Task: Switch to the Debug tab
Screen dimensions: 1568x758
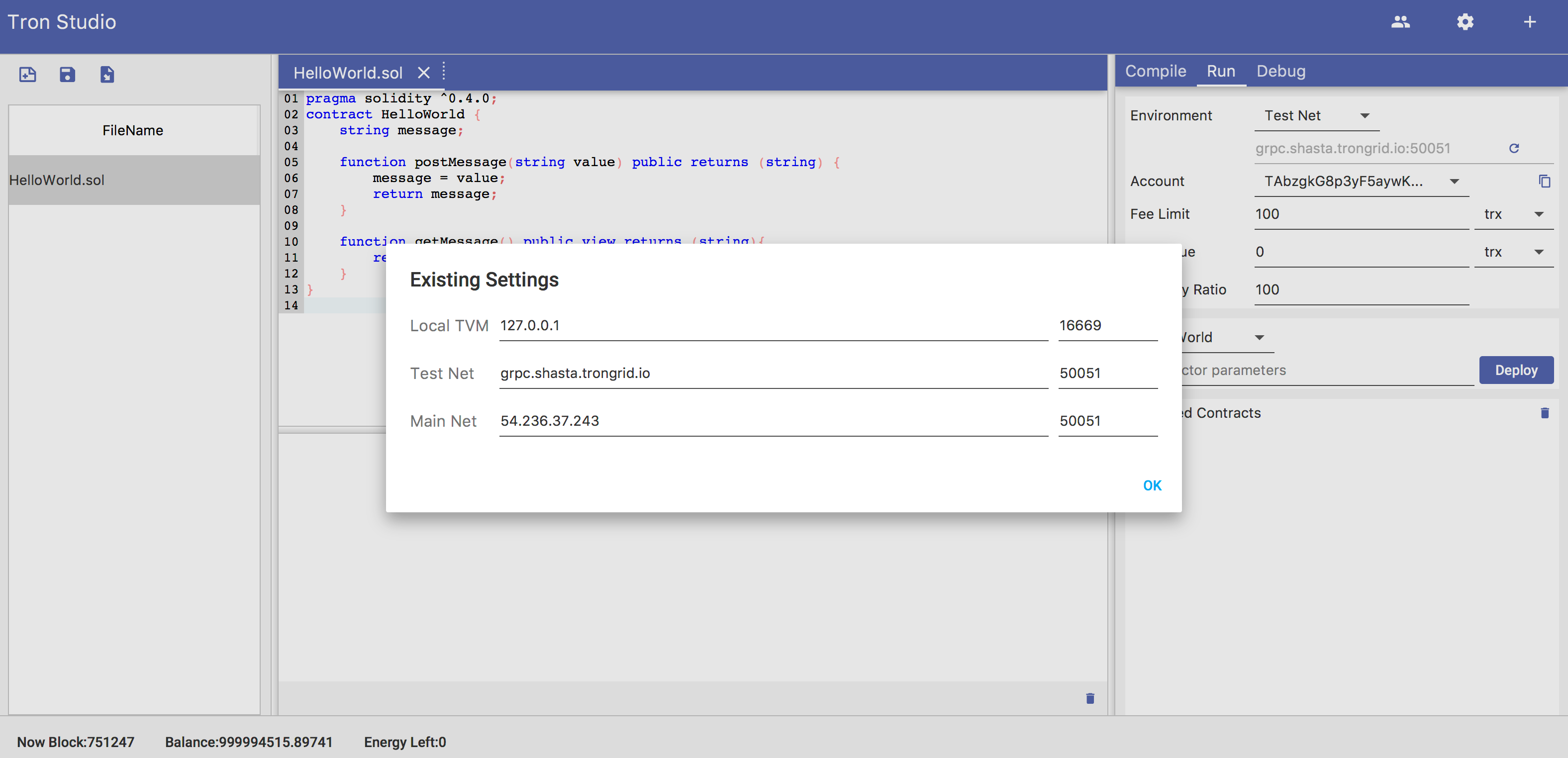Action: coord(1280,71)
